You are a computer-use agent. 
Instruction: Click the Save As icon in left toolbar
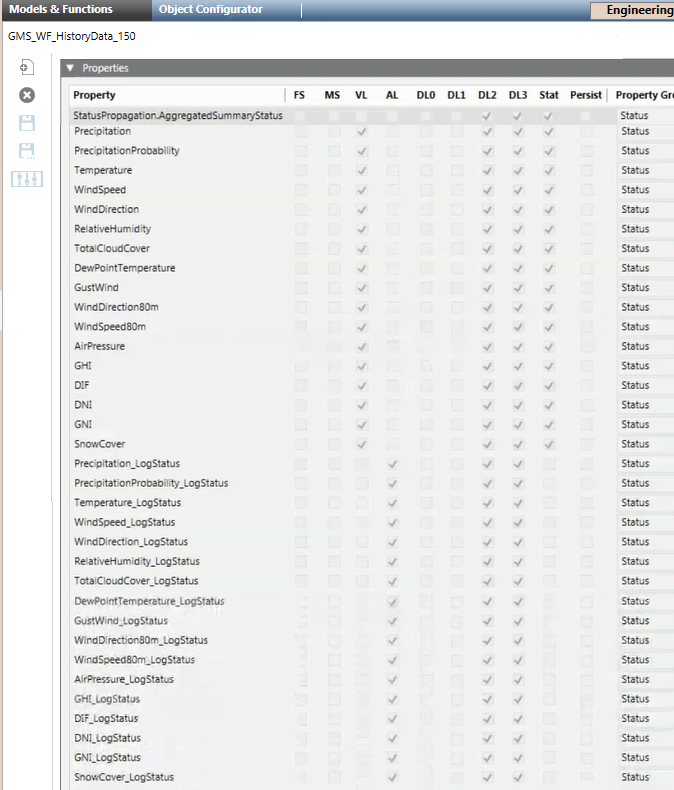pos(27,151)
